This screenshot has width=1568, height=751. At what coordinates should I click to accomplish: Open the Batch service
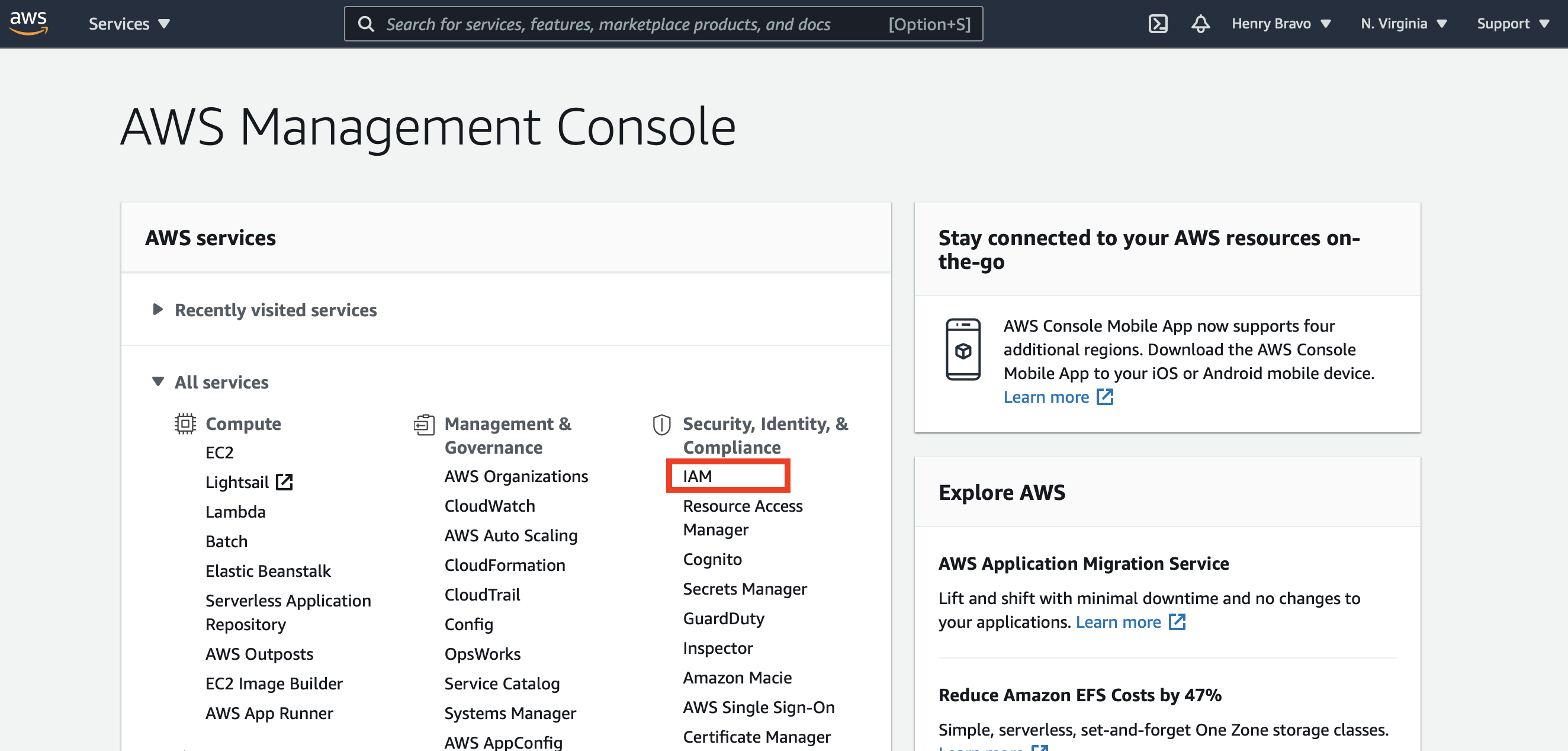226,542
